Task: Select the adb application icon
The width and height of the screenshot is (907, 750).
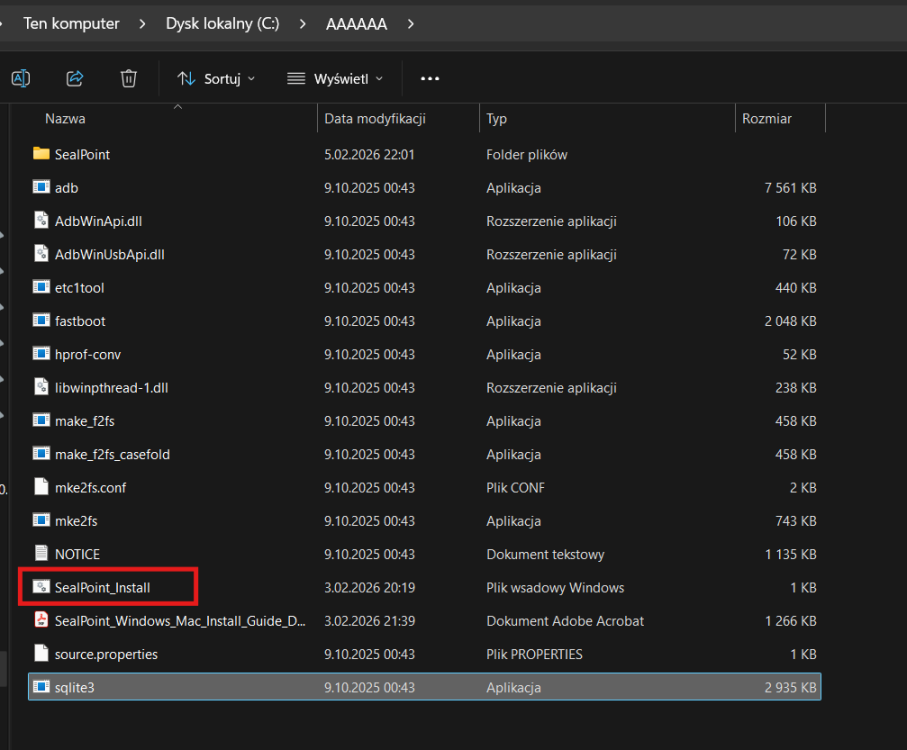Action: 41,187
